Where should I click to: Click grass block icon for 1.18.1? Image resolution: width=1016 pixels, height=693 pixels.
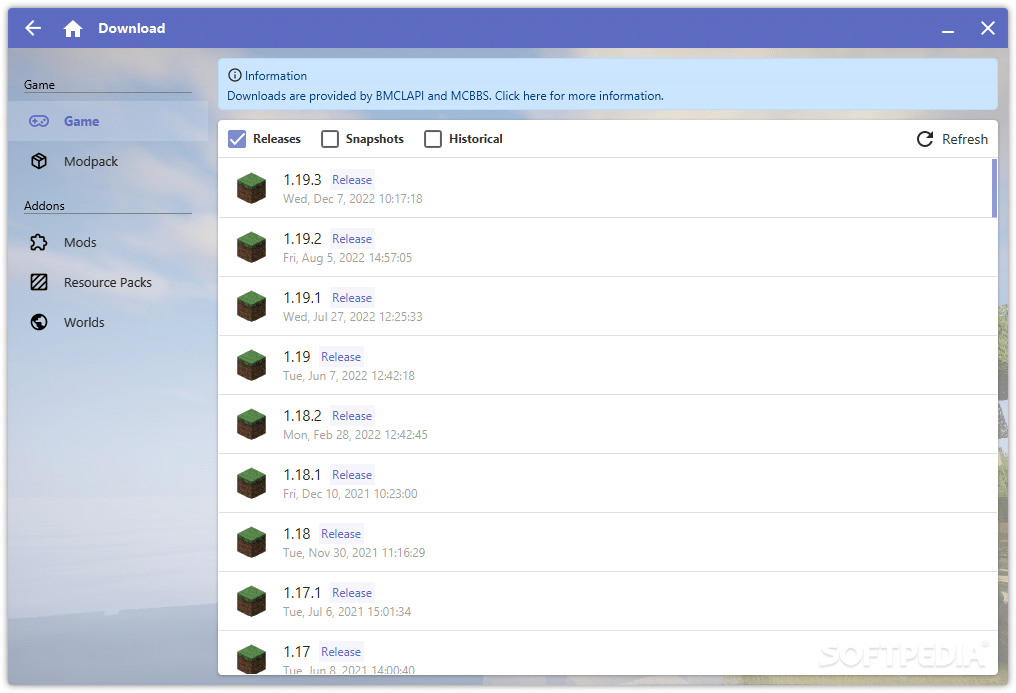251,483
